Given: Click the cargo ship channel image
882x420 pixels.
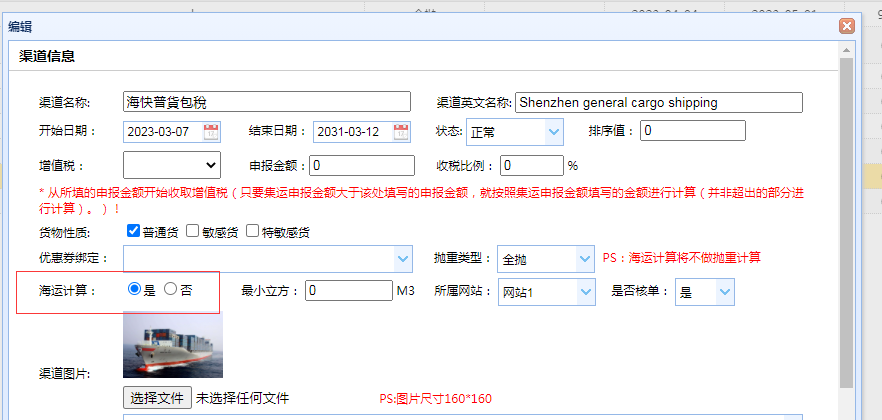Looking at the screenshot, I should tap(173, 344).
